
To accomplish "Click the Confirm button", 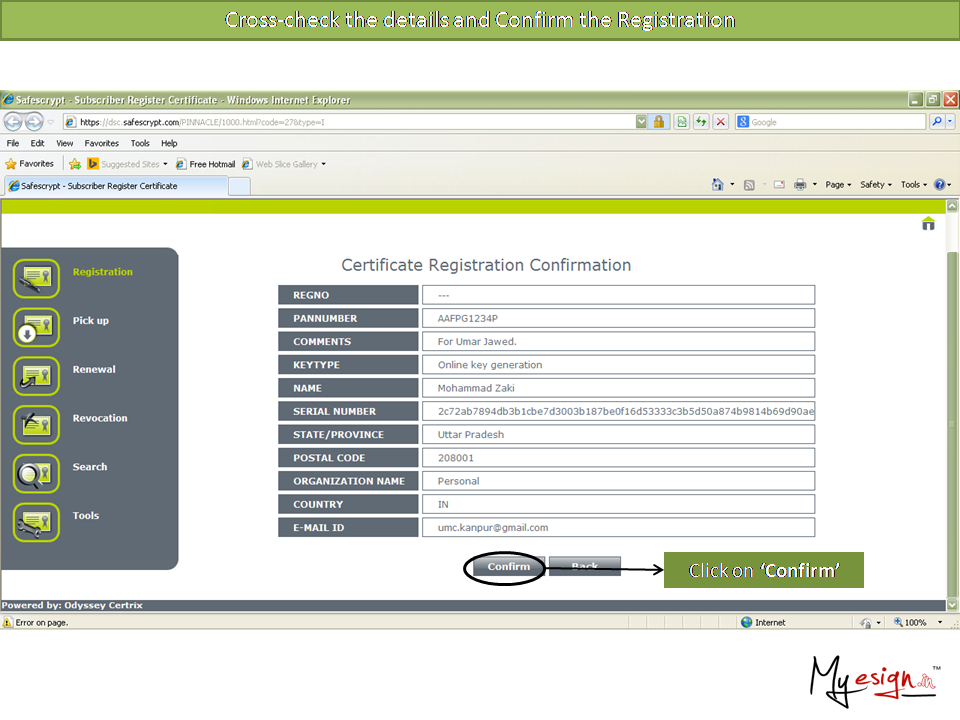I will [x=508, y=567].
